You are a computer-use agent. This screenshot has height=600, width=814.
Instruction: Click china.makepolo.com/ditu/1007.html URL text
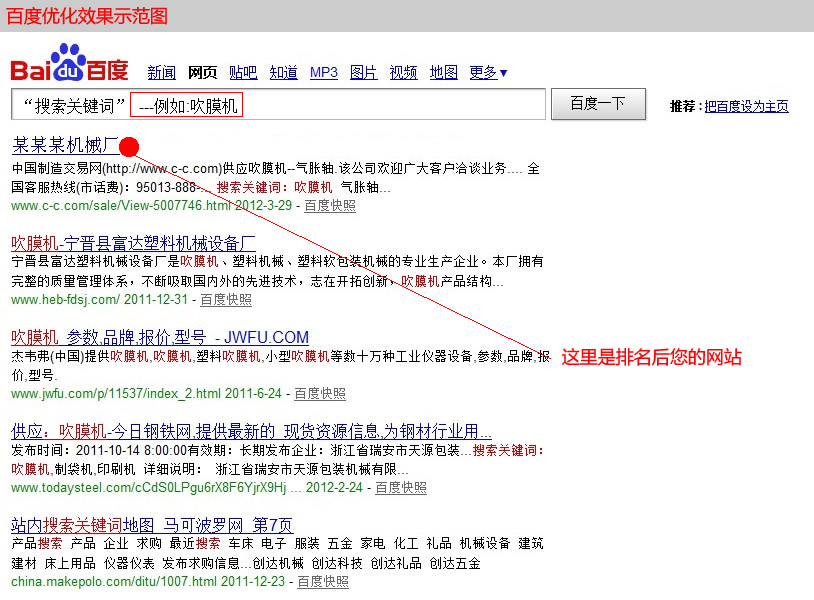[114, 581]
